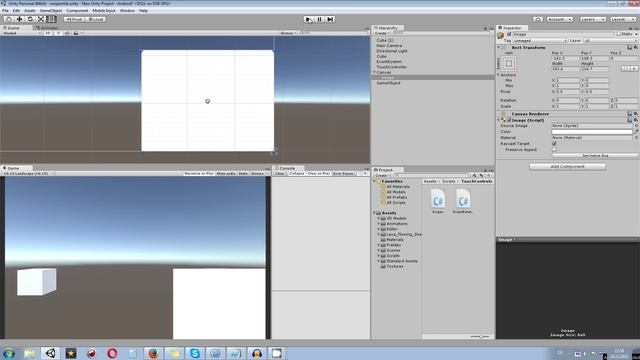Toggle Image (Script) enabled checkbox
The height and width of the screenshot is (360, 640).
509,120
